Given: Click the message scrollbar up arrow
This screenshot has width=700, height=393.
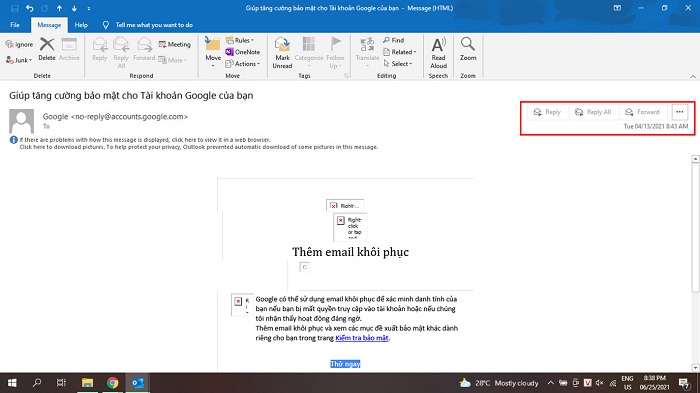Looking at the screenshot, I should point(696,159).
